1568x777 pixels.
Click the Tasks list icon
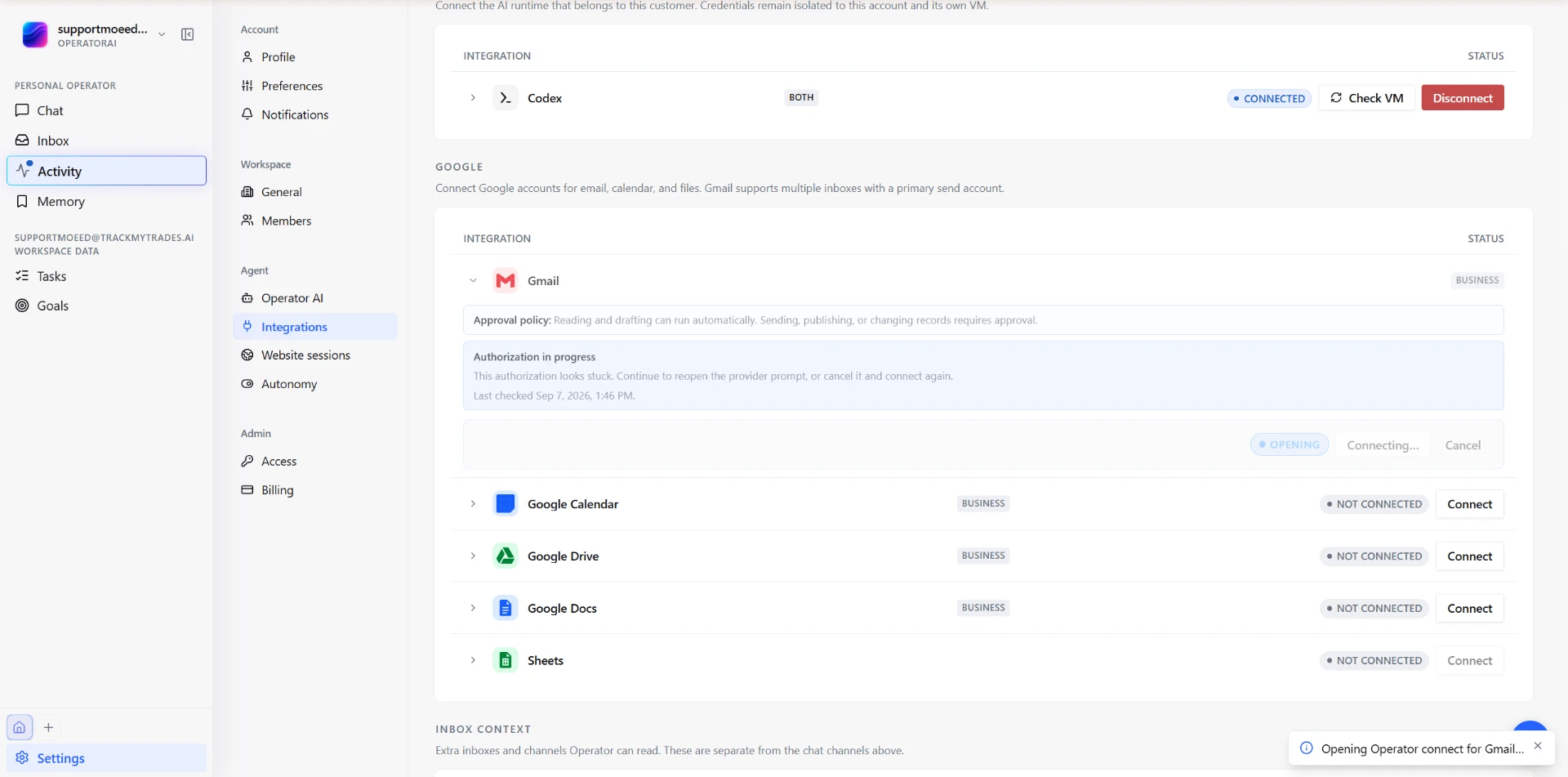22,276
